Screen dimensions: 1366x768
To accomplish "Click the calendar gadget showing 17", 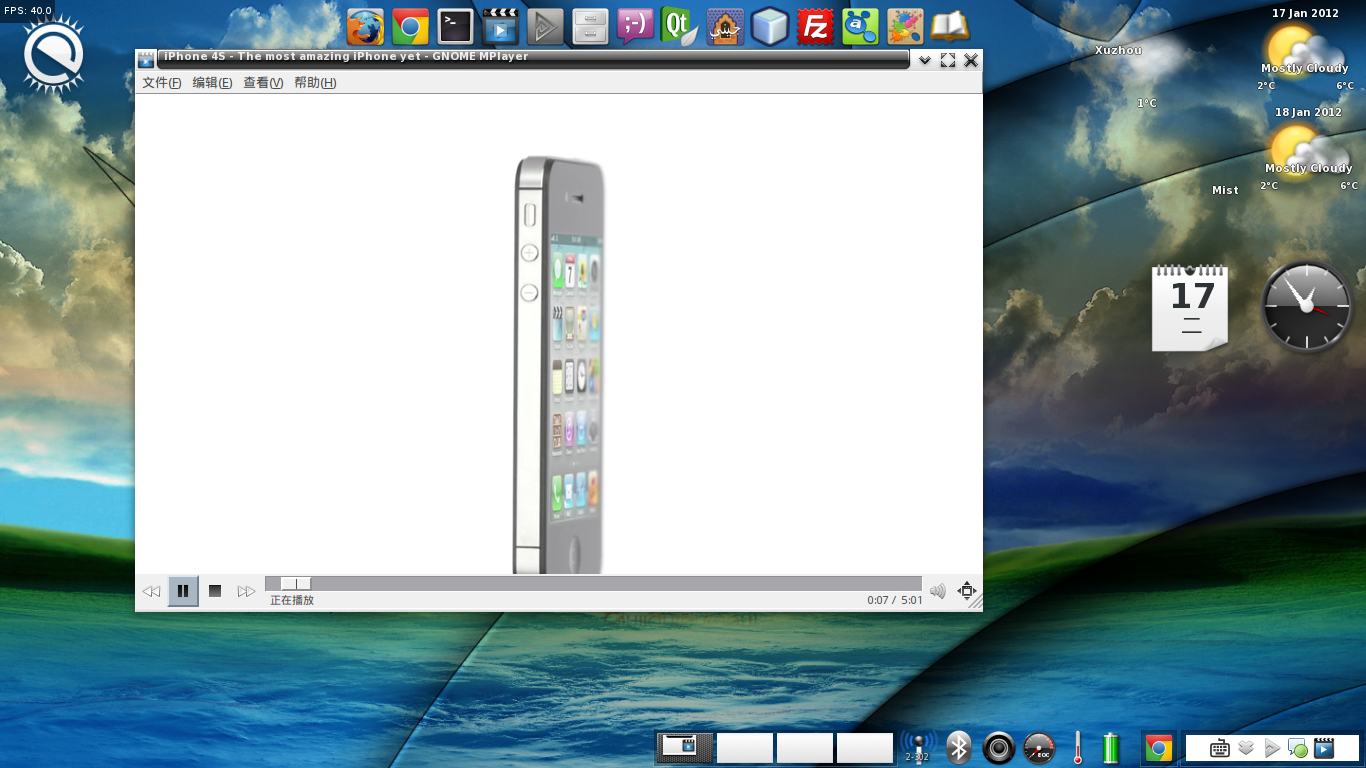I will click(x=1190, y=307).
